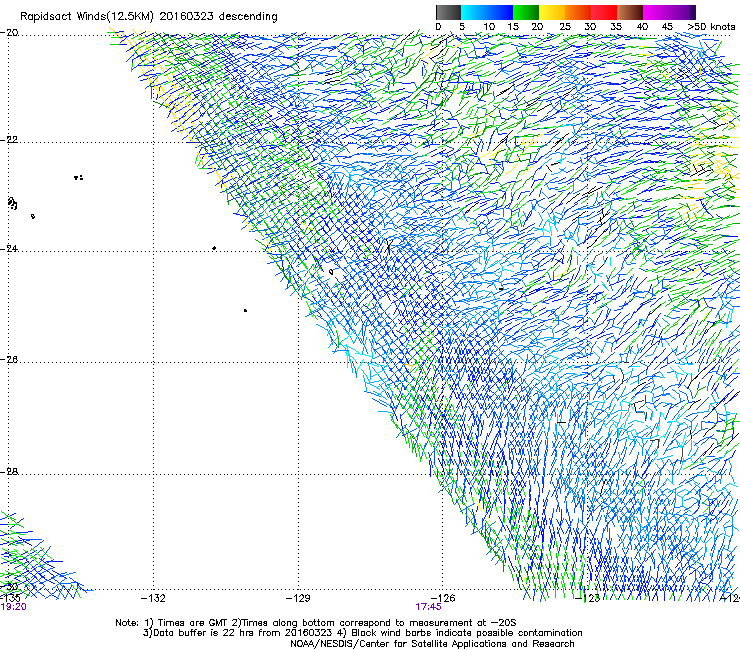Click the '20160323 descending' date text
Screen dimensions: 740x650
(219, 17)
